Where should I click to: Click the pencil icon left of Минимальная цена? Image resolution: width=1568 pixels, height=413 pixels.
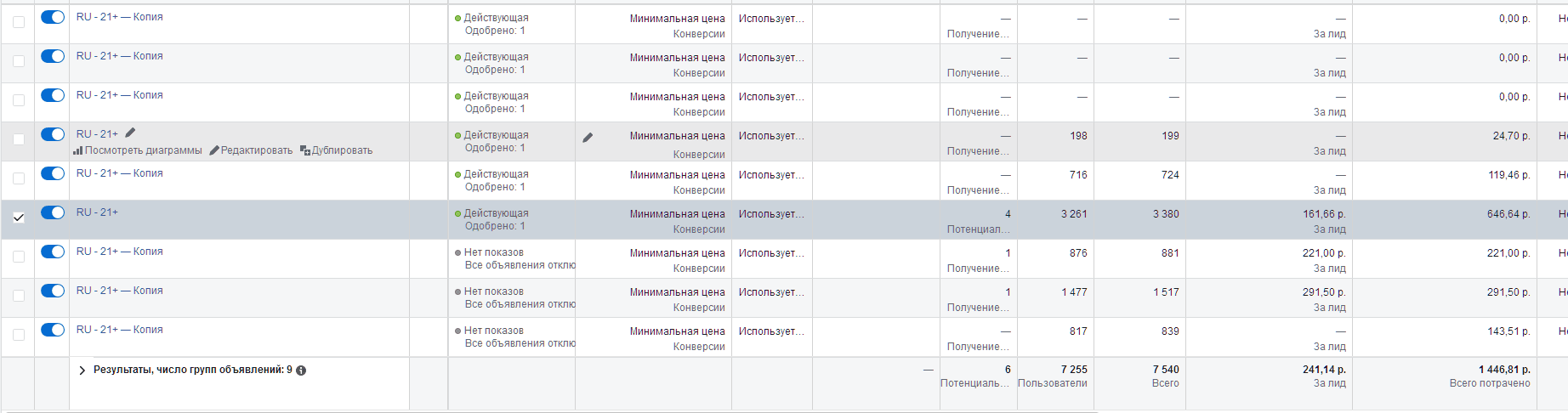click(588, 137)
